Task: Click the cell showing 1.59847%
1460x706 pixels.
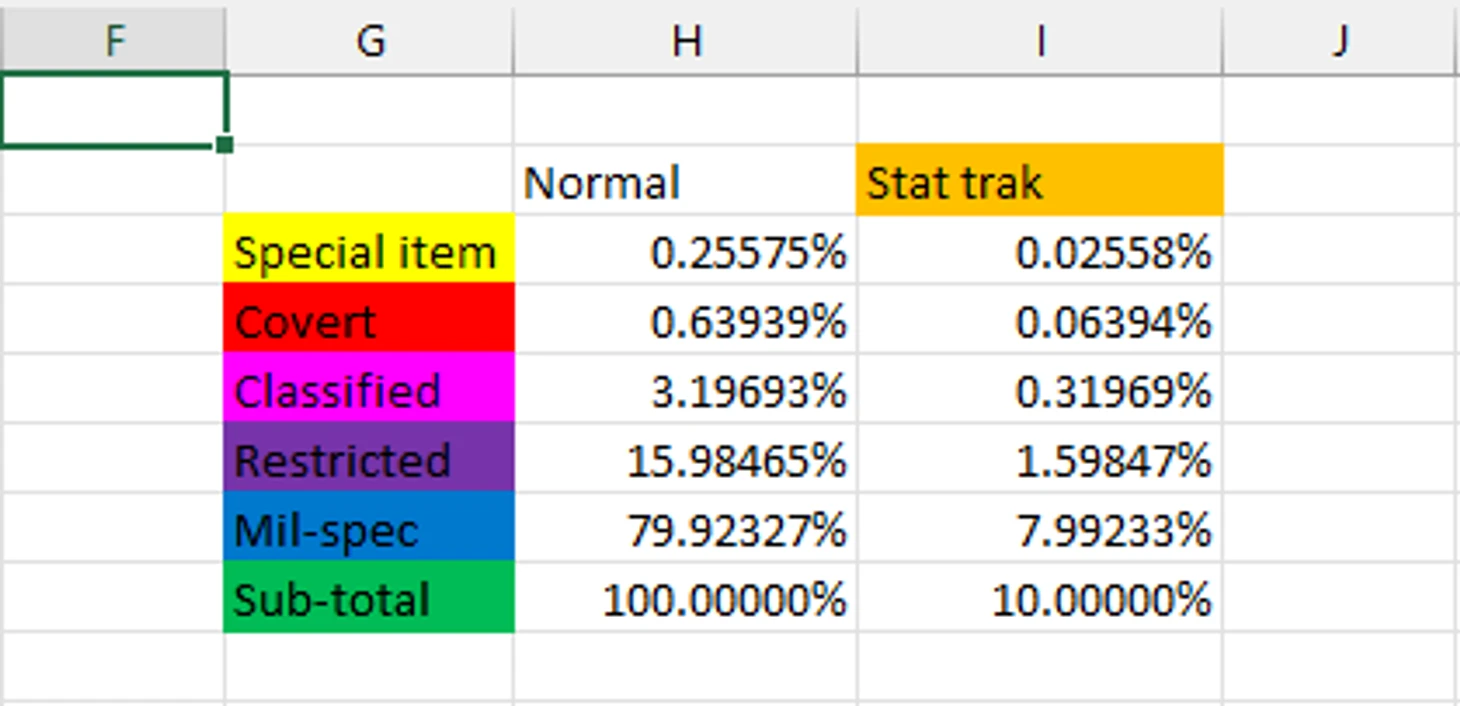Action: tap(1040, 457)
